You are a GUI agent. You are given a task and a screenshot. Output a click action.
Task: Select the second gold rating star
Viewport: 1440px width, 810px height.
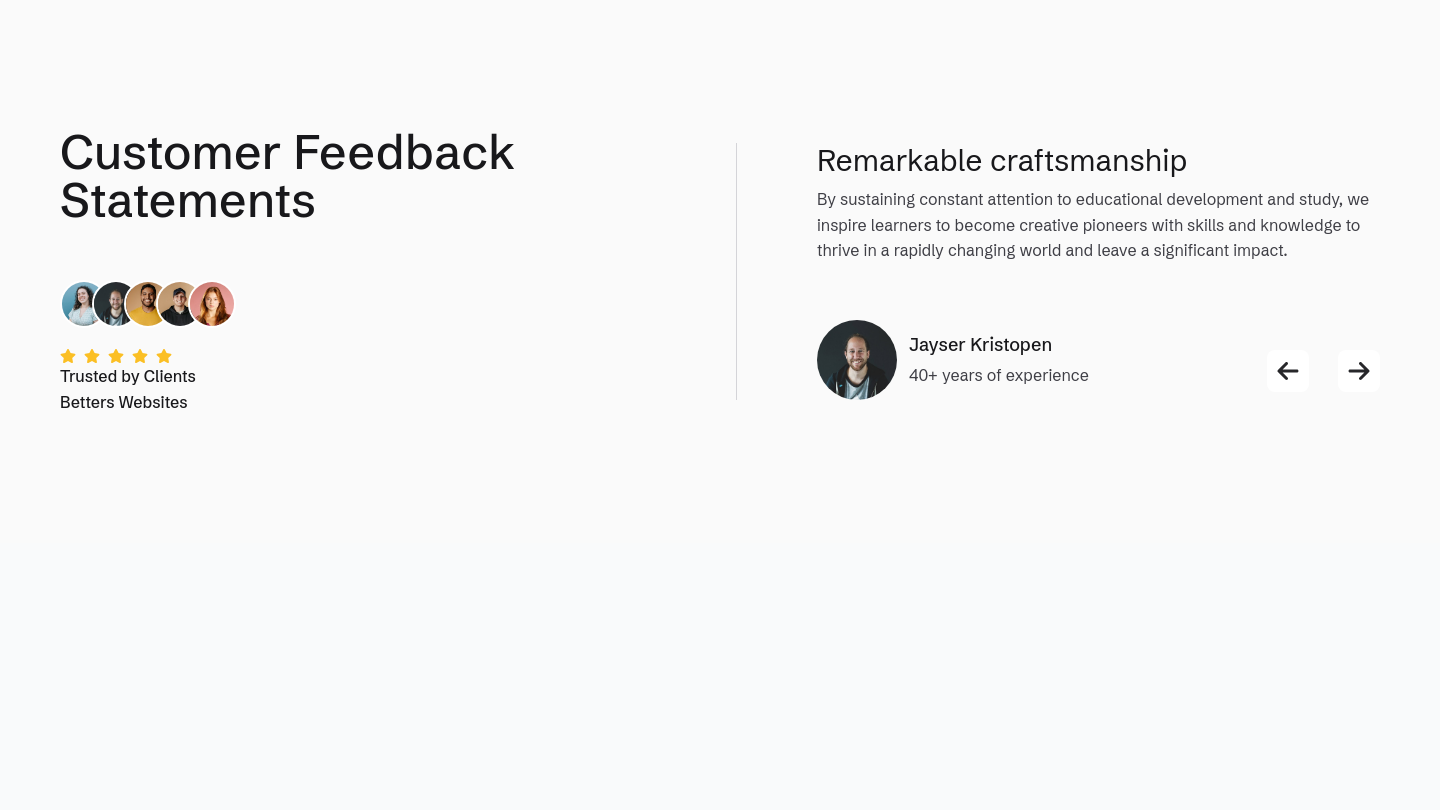(x=92, y=356)
